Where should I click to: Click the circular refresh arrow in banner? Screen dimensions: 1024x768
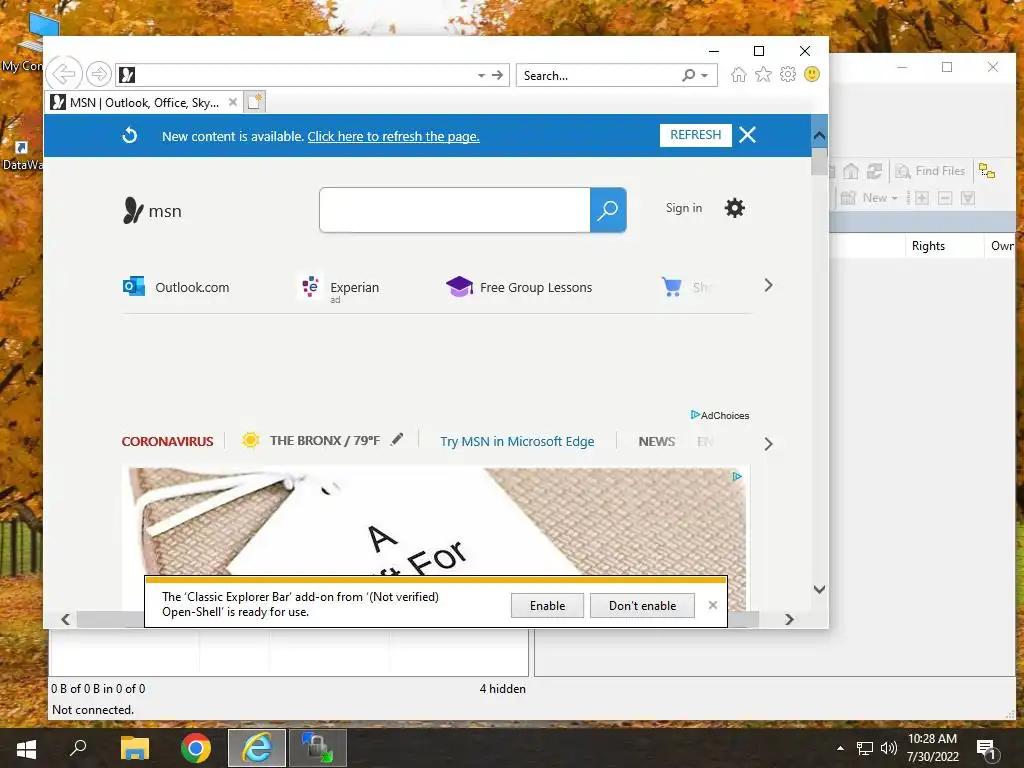[130, 136]
